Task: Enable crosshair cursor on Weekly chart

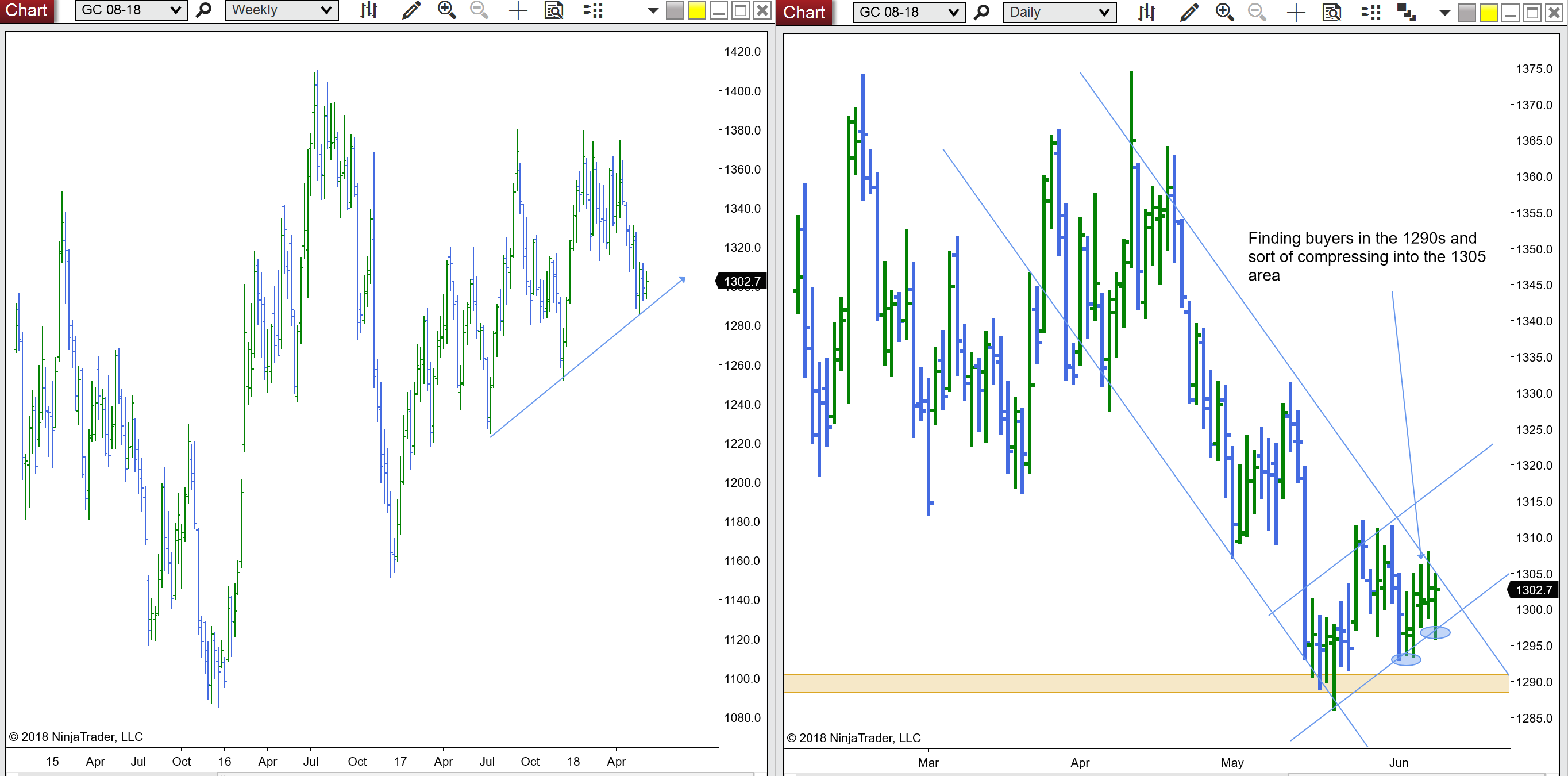Action: 518,10
